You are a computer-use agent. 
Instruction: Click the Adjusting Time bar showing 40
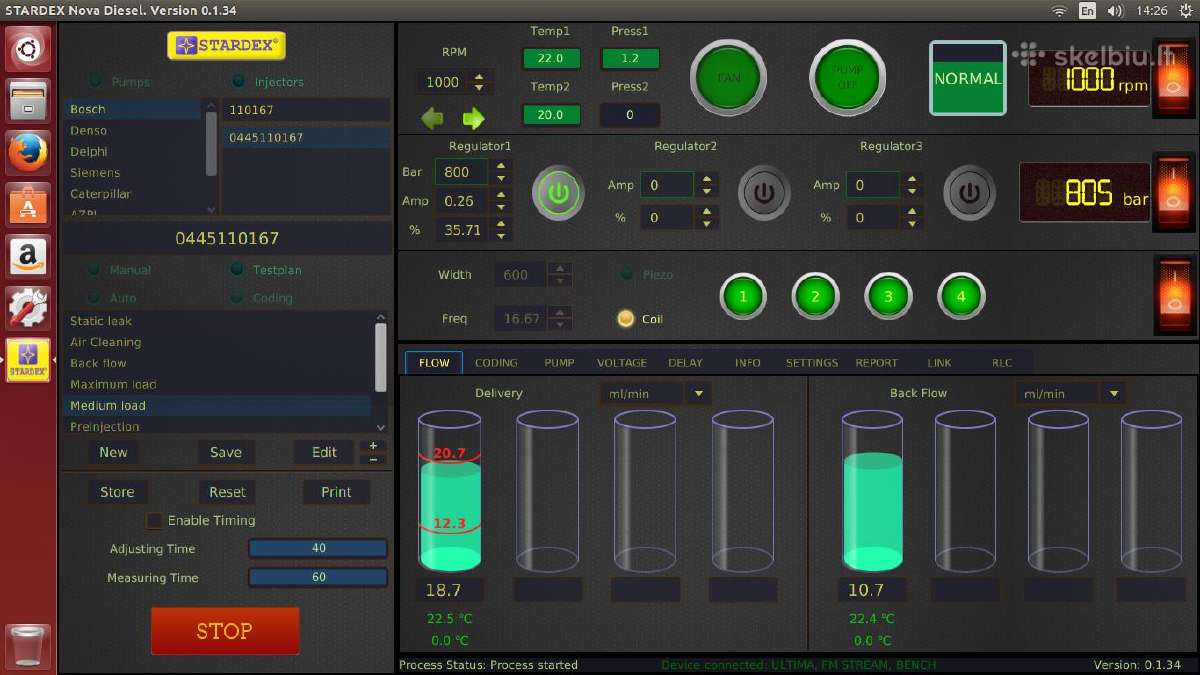coord(318,548)
